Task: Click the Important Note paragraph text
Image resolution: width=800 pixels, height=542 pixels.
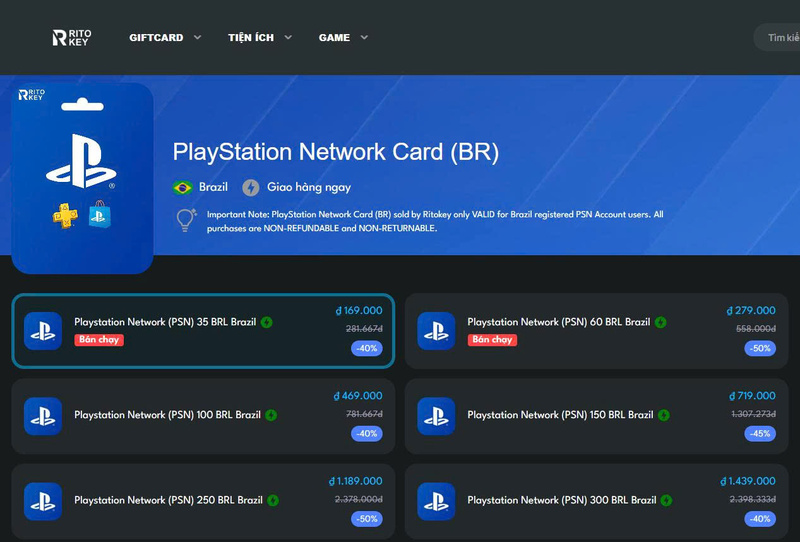Action: (435, 221)
